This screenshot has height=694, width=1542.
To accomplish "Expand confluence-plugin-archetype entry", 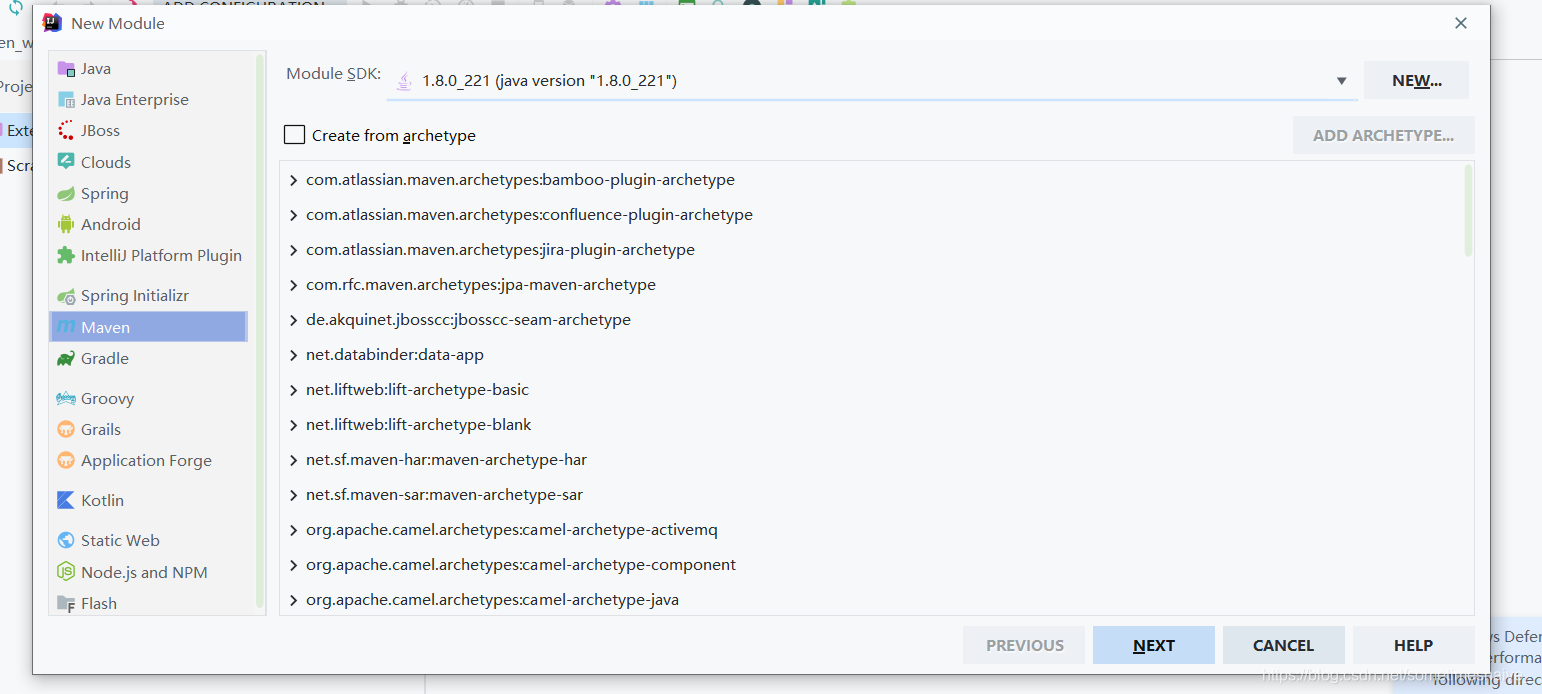I will point(293,216).
